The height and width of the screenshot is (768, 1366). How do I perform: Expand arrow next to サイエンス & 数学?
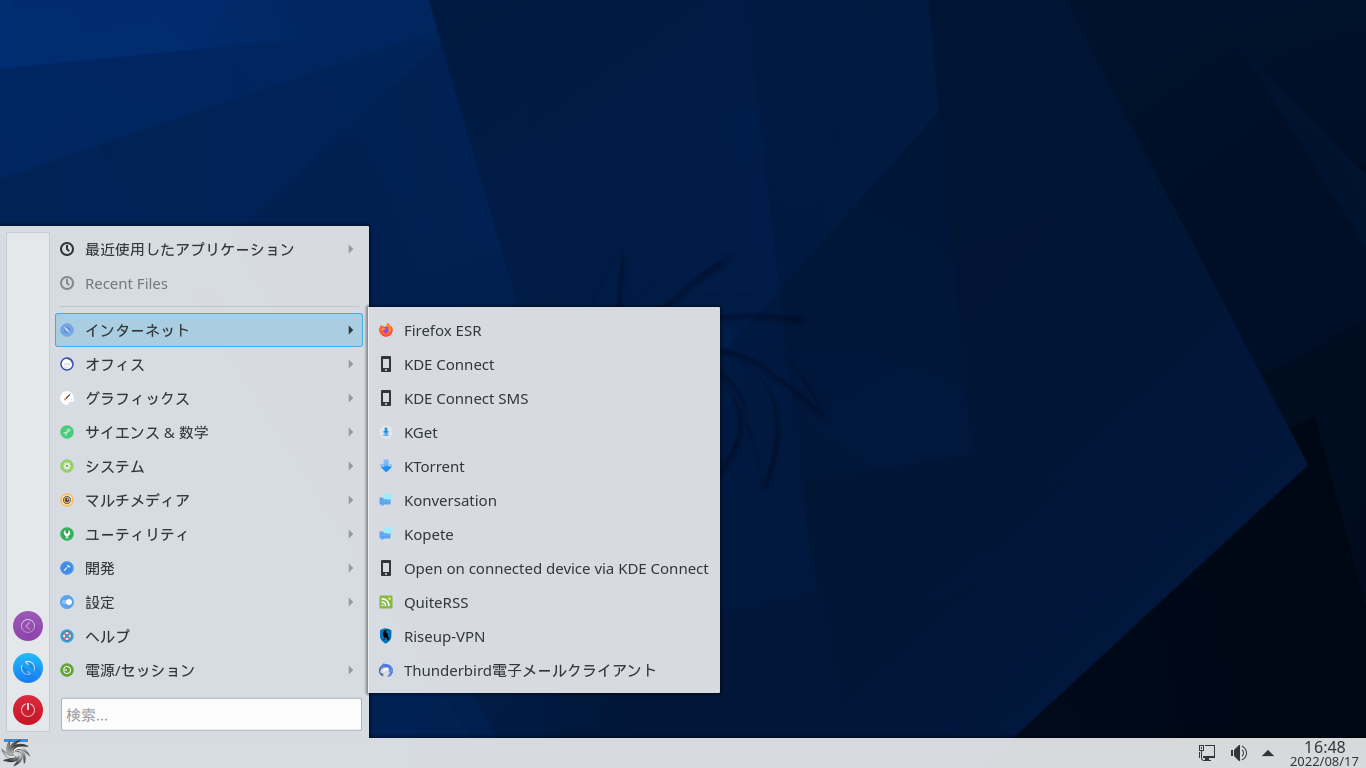click(x=350, y=433)
